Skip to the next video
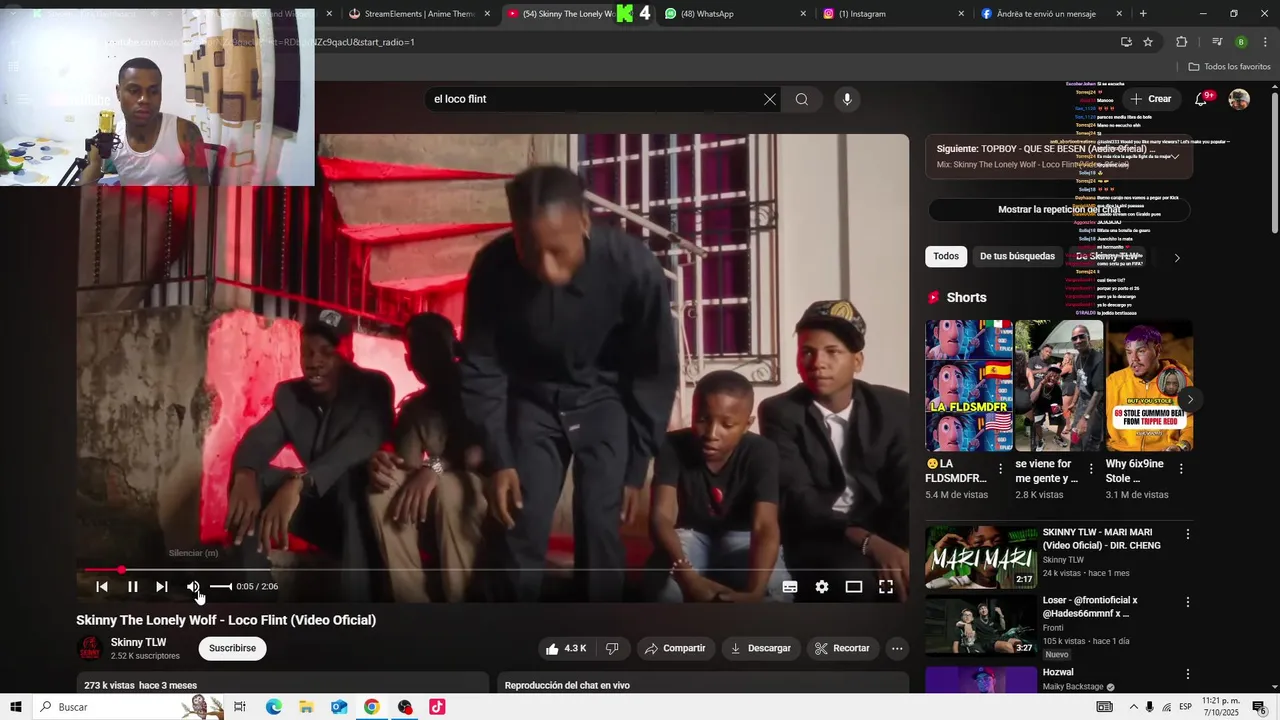The width and height of the screenshot is (1280, 720). click(162, 587)
